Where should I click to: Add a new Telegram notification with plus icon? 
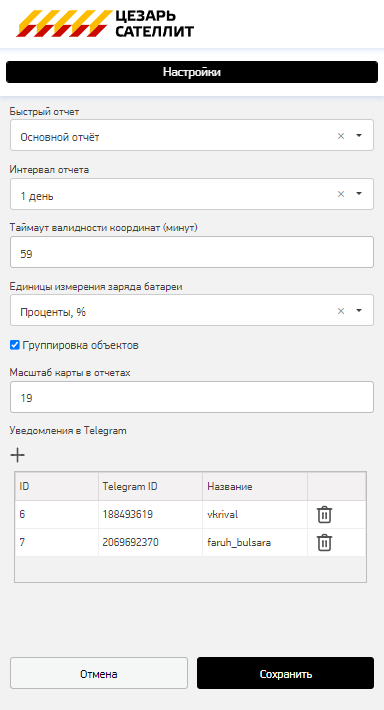tap(18, 455)
